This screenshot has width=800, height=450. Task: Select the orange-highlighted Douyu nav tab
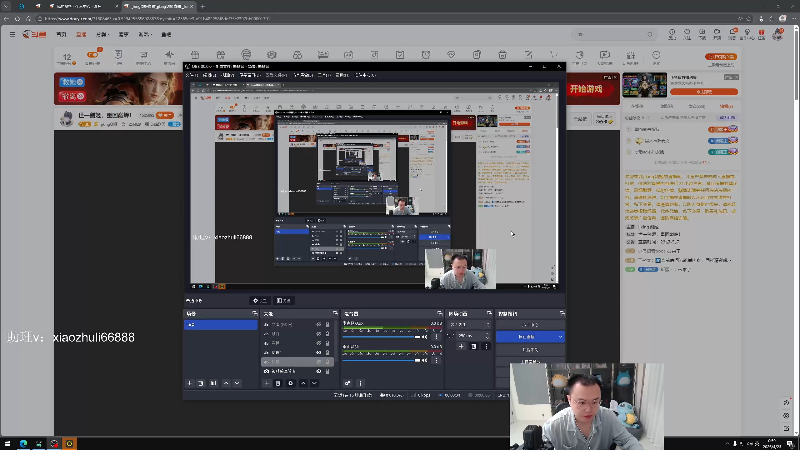coord(81,34)
